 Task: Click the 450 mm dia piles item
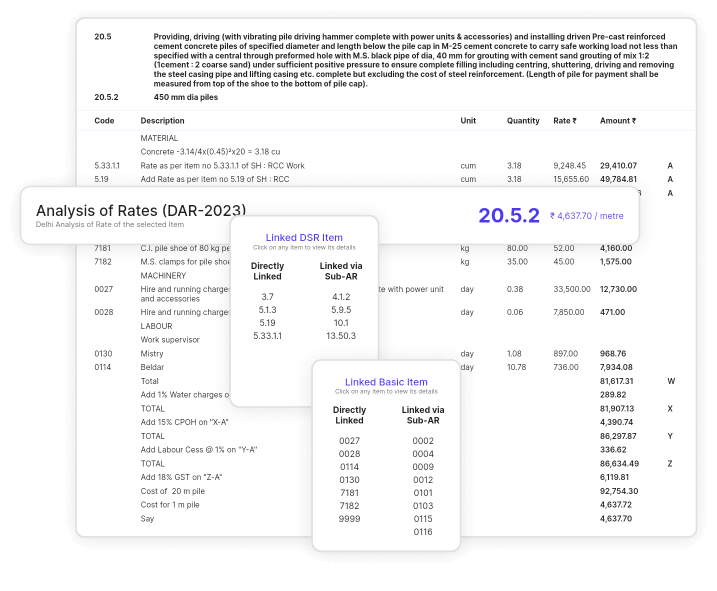point(186,97)
